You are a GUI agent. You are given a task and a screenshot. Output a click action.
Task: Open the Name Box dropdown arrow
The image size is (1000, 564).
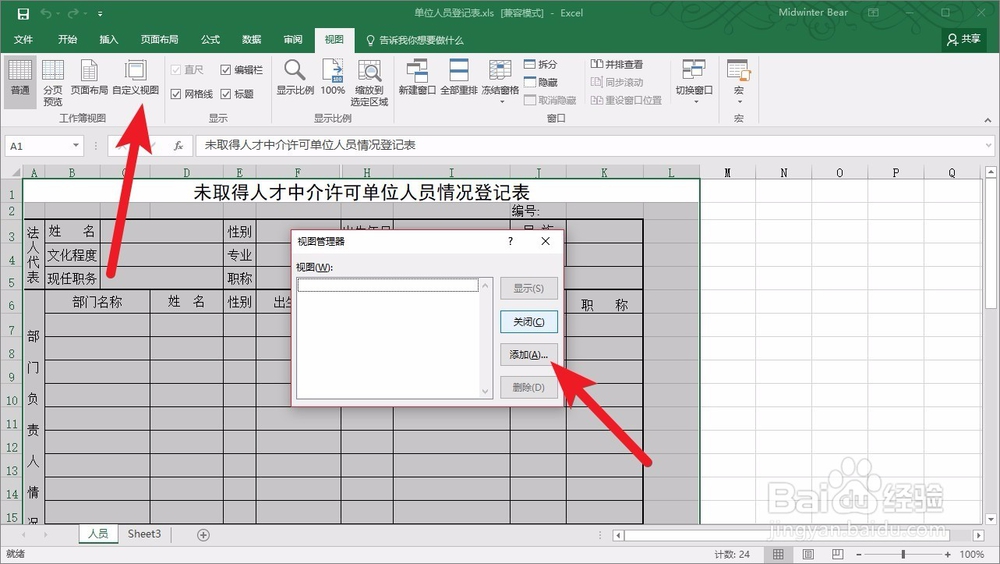click(x=76, y=146)
